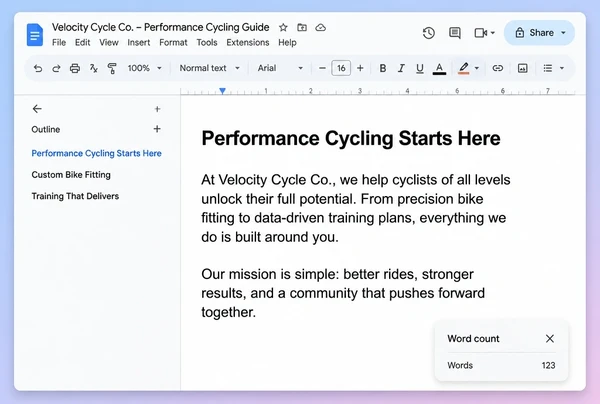Jump to Training That Delivers outline item
The image size is (600, 404).
(x=75, y=196)
